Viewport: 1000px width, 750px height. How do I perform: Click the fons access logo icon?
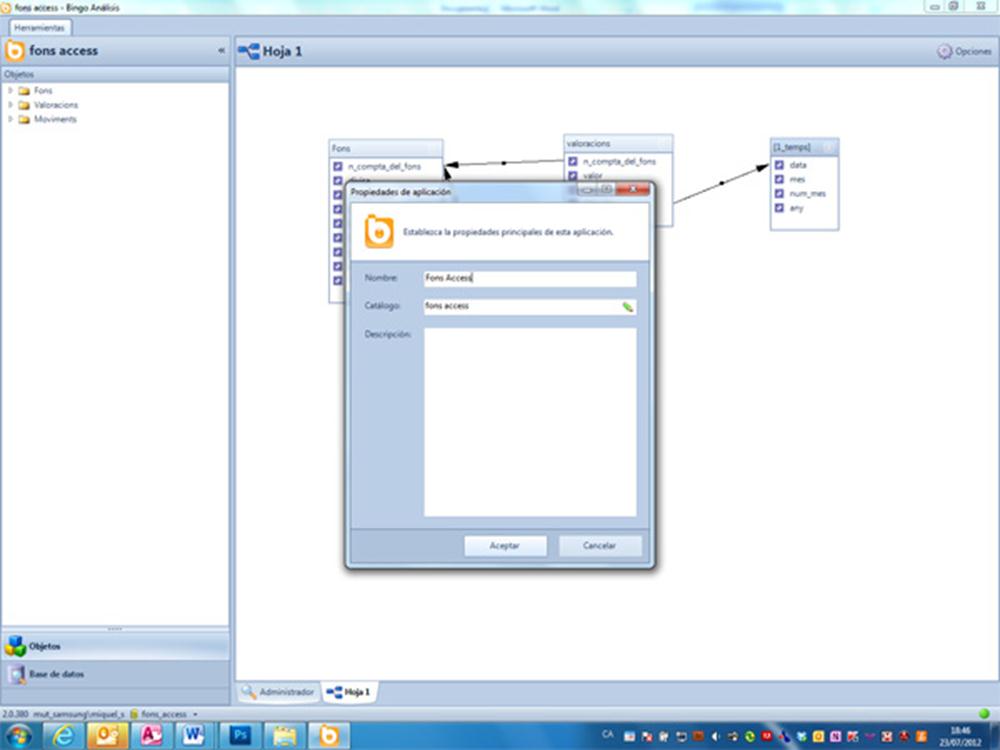(15, 51)
